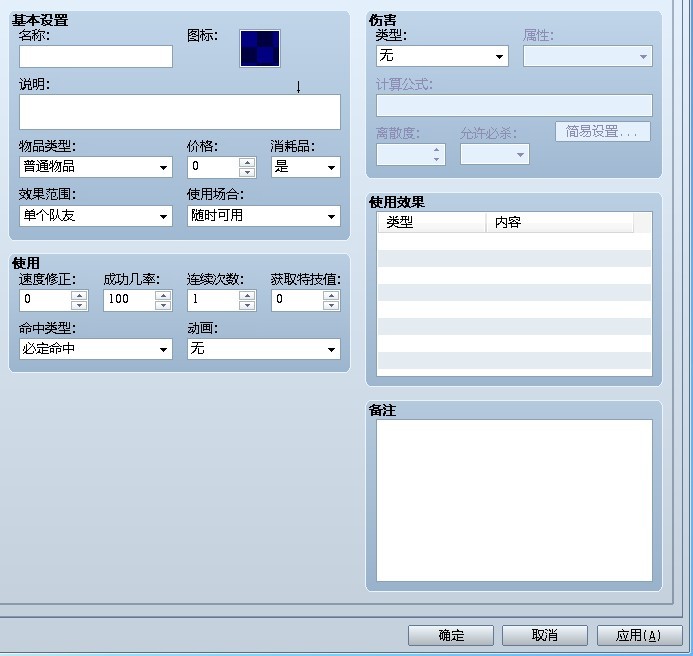Viewport: 693px width, 656px height.
Task: Open the 图标 icon picker thumbnail
Action: click(259, 48)
